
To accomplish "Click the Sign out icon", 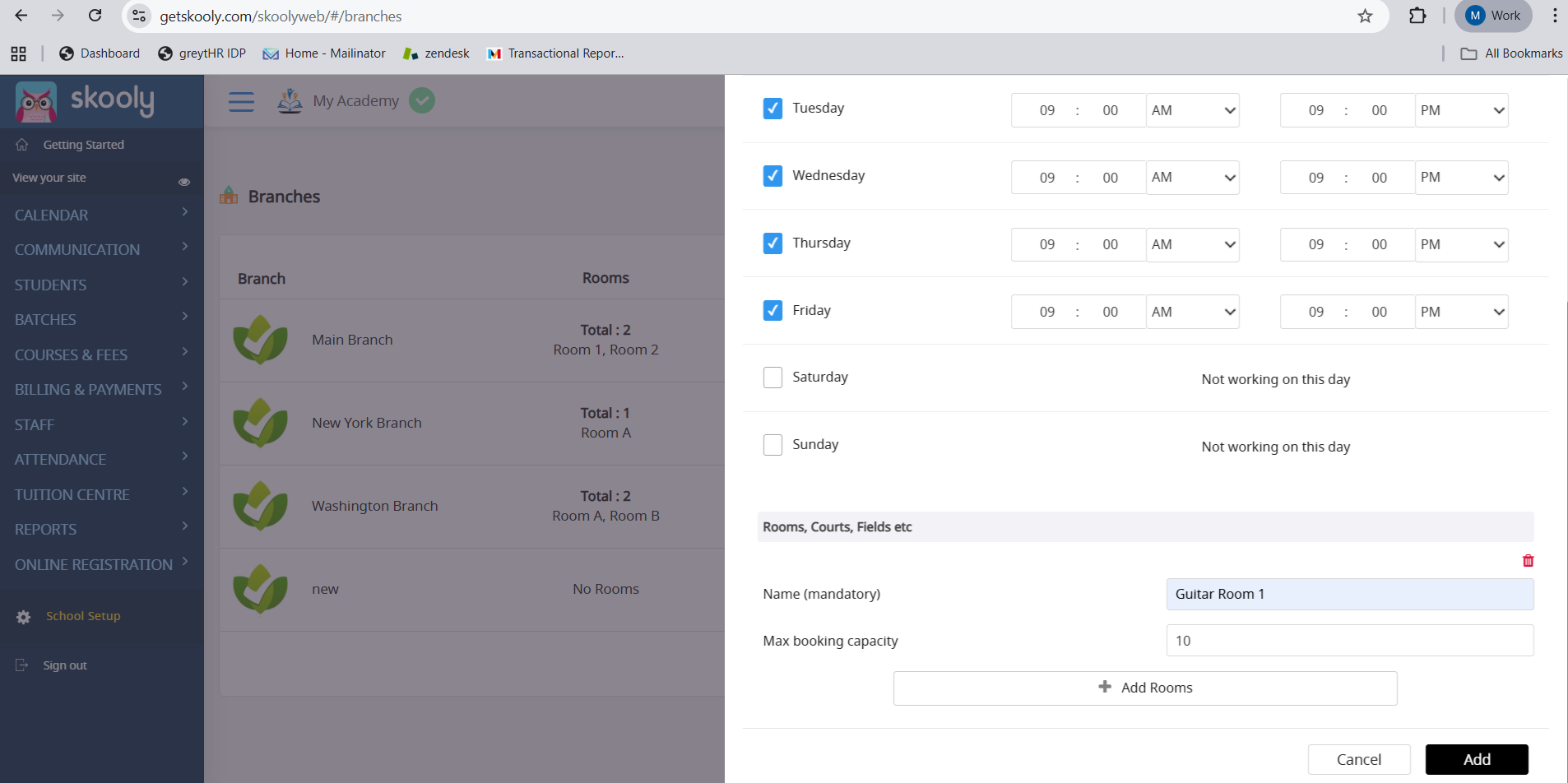I will (22, 665).
